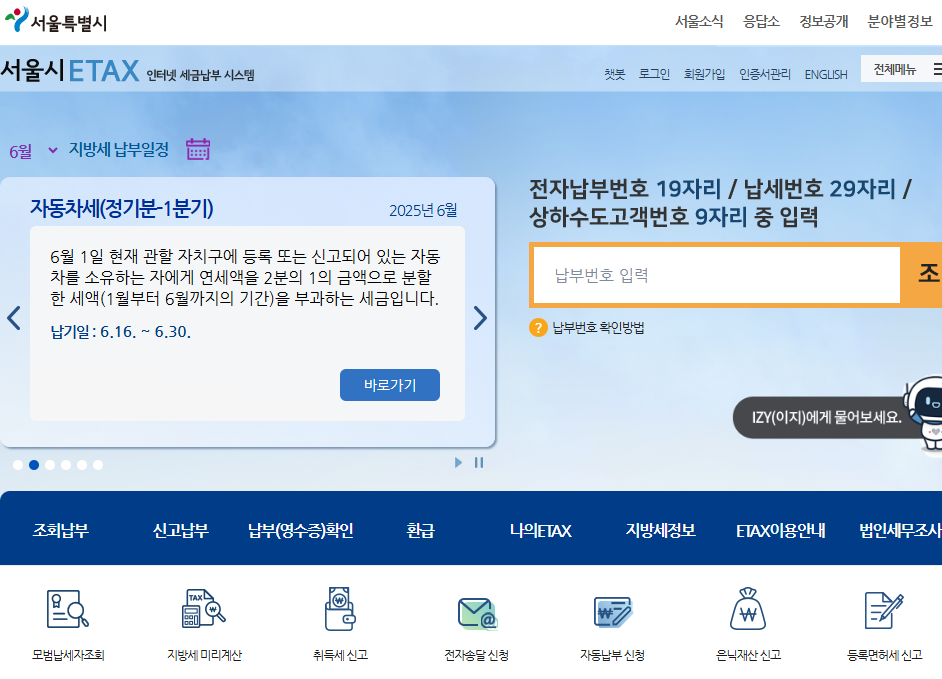This screenshot has height=679, width=942.
Task: Open the 자동납부 신청 icon
Action: pyautogui.click(x=612, y=612)
